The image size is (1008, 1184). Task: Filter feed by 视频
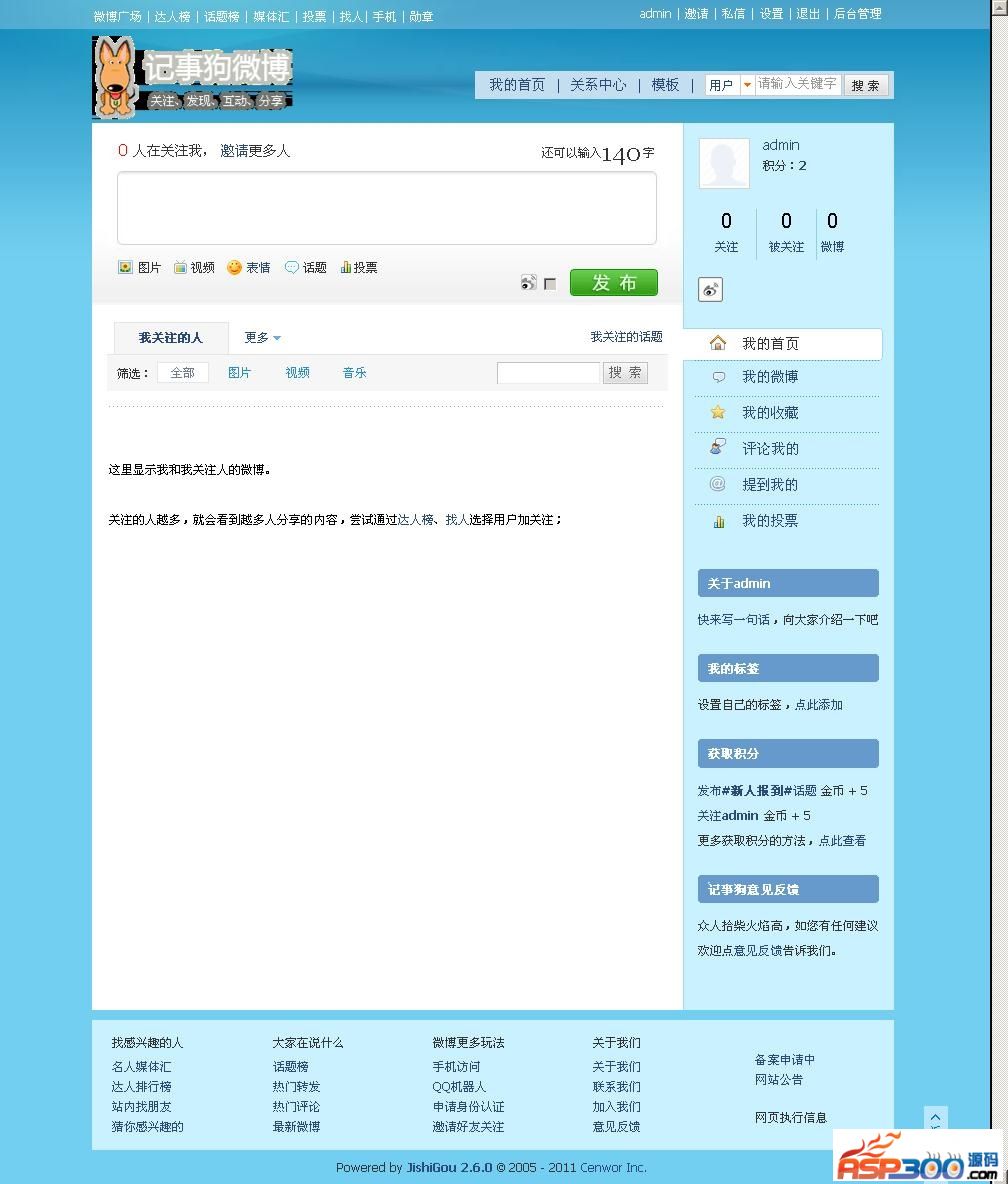[x=297, y=373]
